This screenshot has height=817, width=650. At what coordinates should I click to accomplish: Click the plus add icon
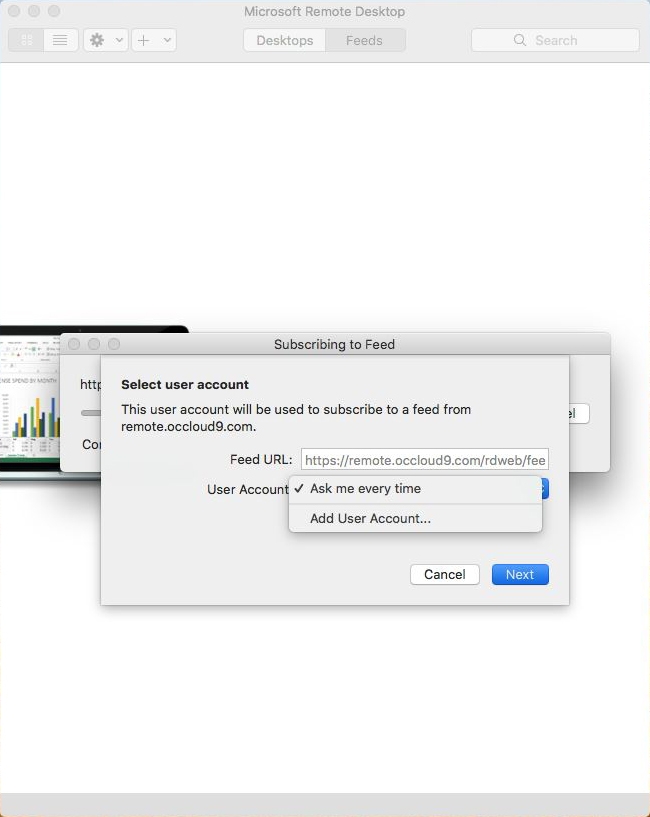[x=143, y=40]
